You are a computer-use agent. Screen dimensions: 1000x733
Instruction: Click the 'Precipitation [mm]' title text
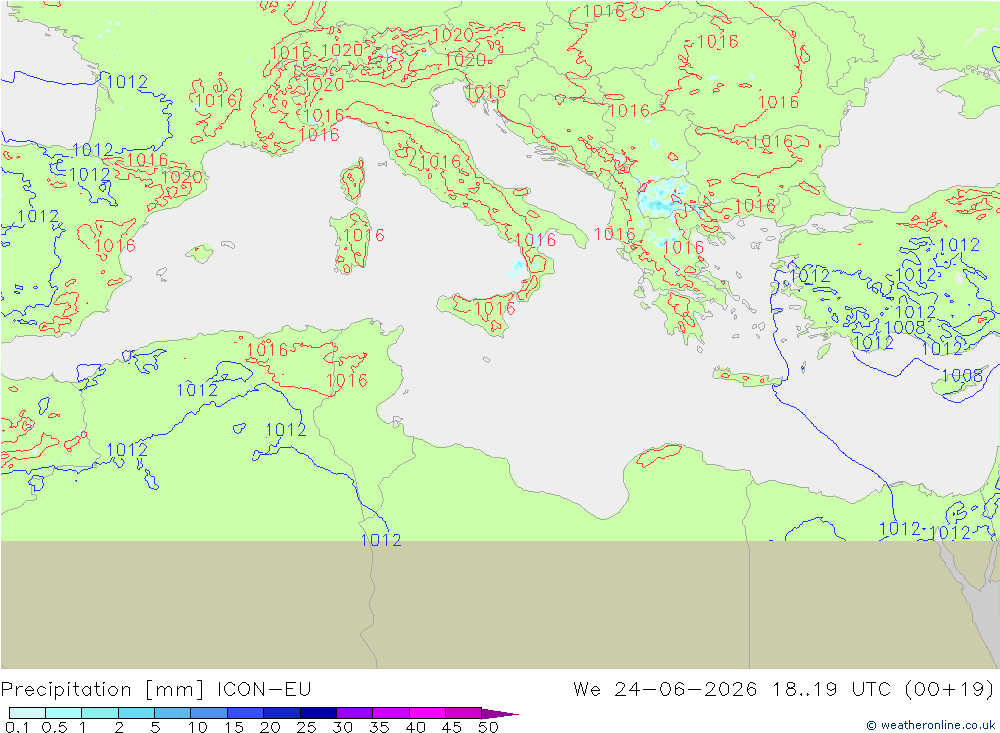pyautogui.click(x=103, y=690)
